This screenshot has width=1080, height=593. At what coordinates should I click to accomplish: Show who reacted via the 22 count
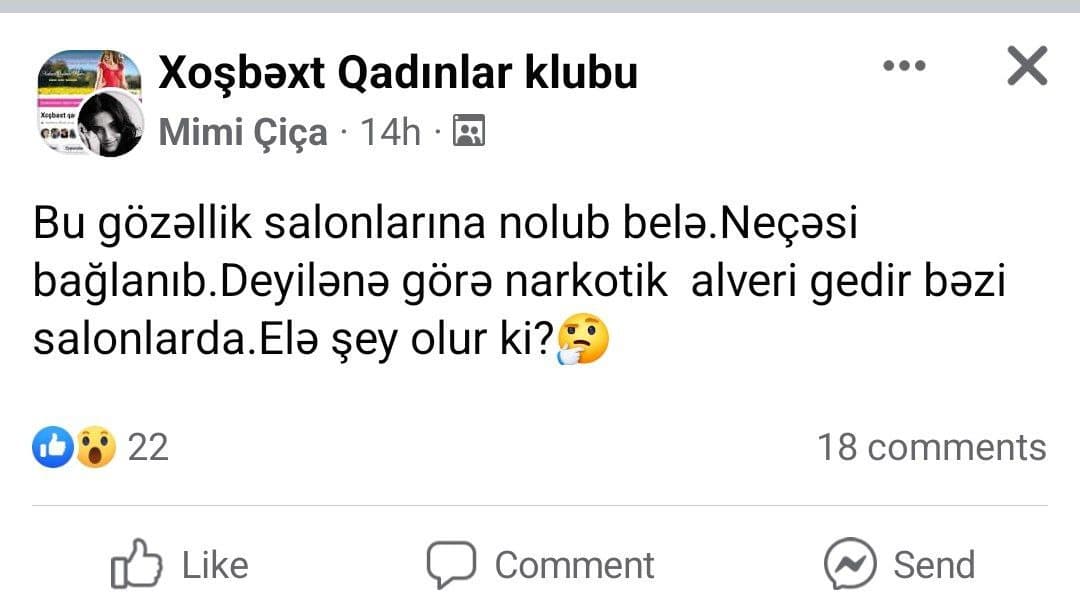[148, 448]
